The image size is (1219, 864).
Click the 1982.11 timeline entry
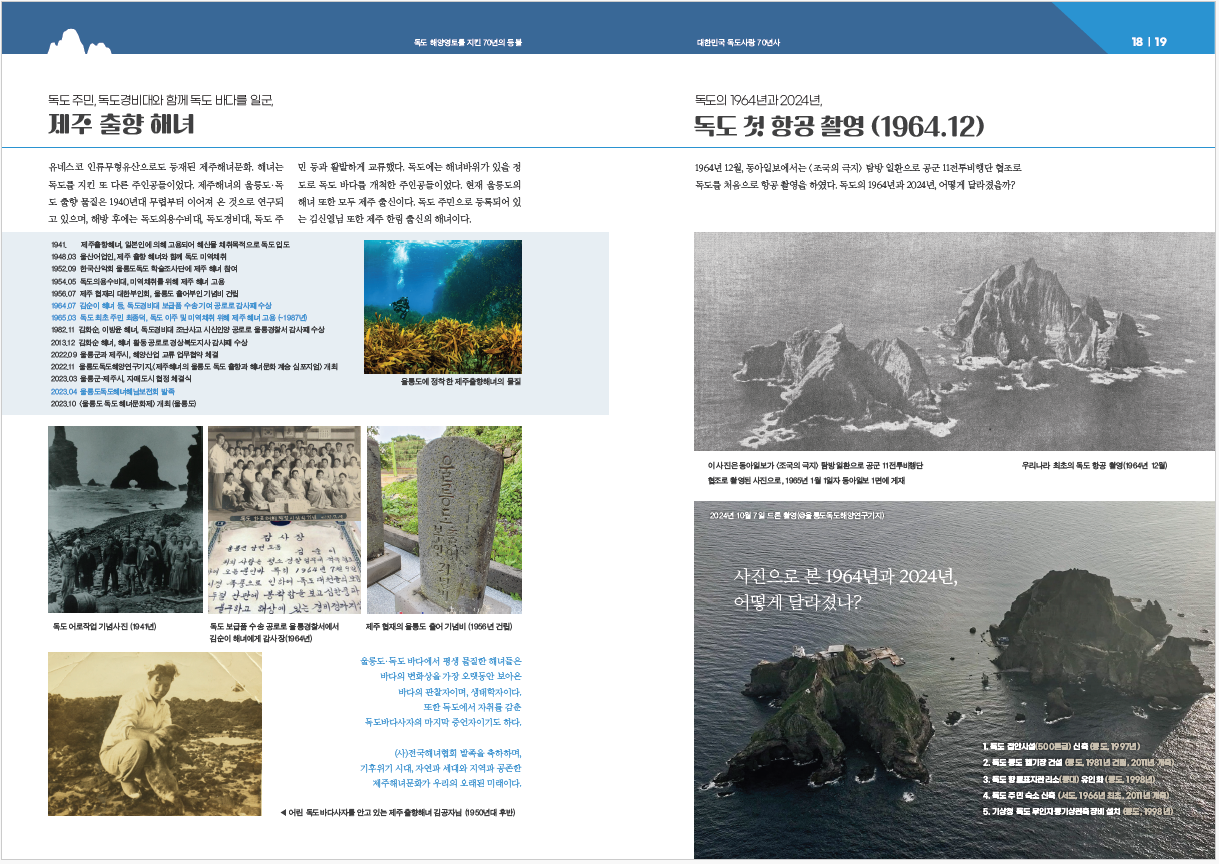pyautogui.click(x=187, y=330)
